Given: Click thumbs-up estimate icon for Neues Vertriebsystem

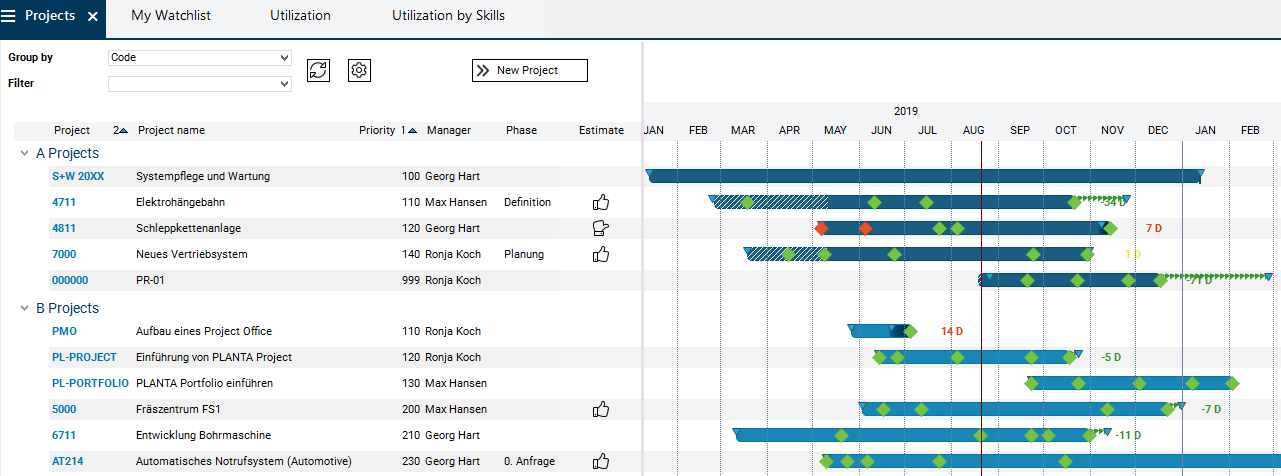Looking at the screenshot, I should point(601,255).
